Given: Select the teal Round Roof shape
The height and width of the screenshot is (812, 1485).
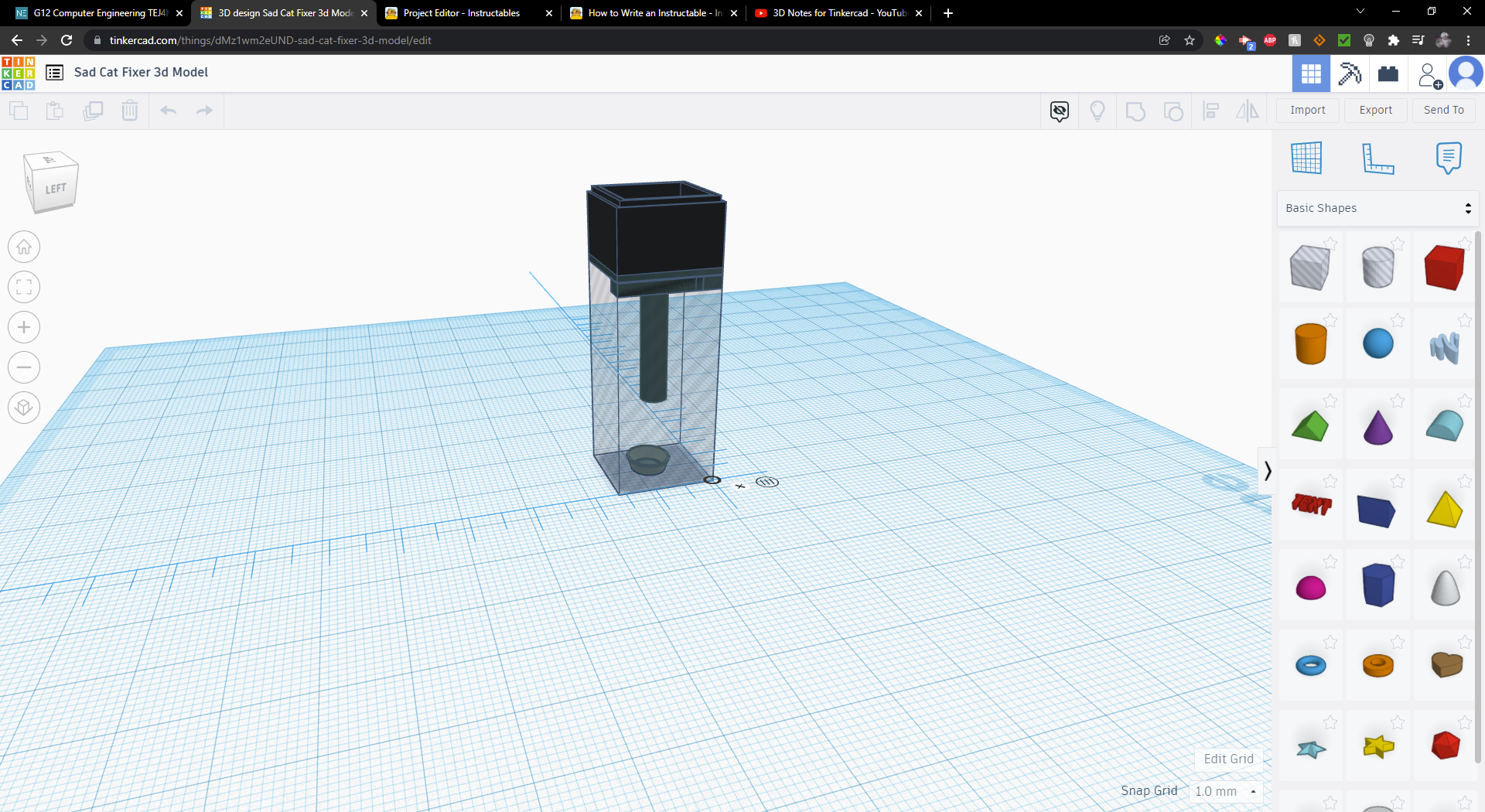Looking at the screenshot, I should 1445,426.
